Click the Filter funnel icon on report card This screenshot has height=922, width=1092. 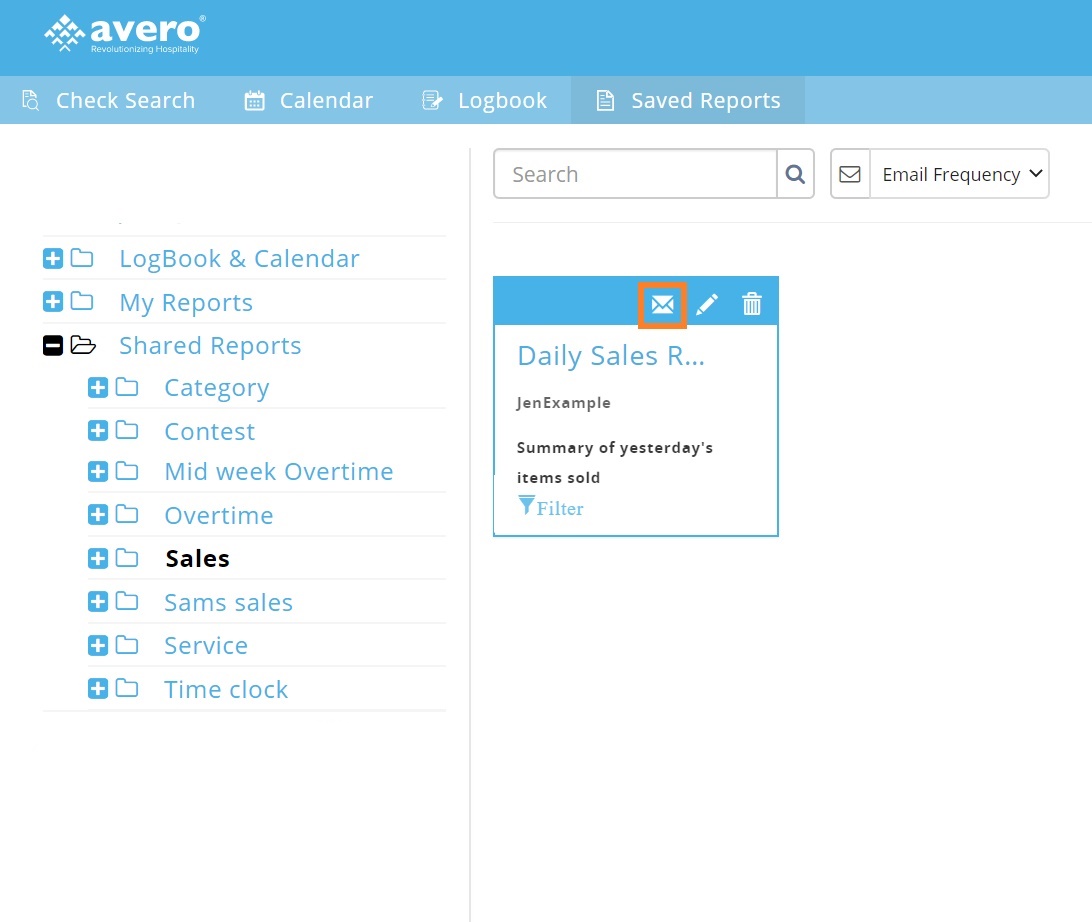tap(527, 506)
